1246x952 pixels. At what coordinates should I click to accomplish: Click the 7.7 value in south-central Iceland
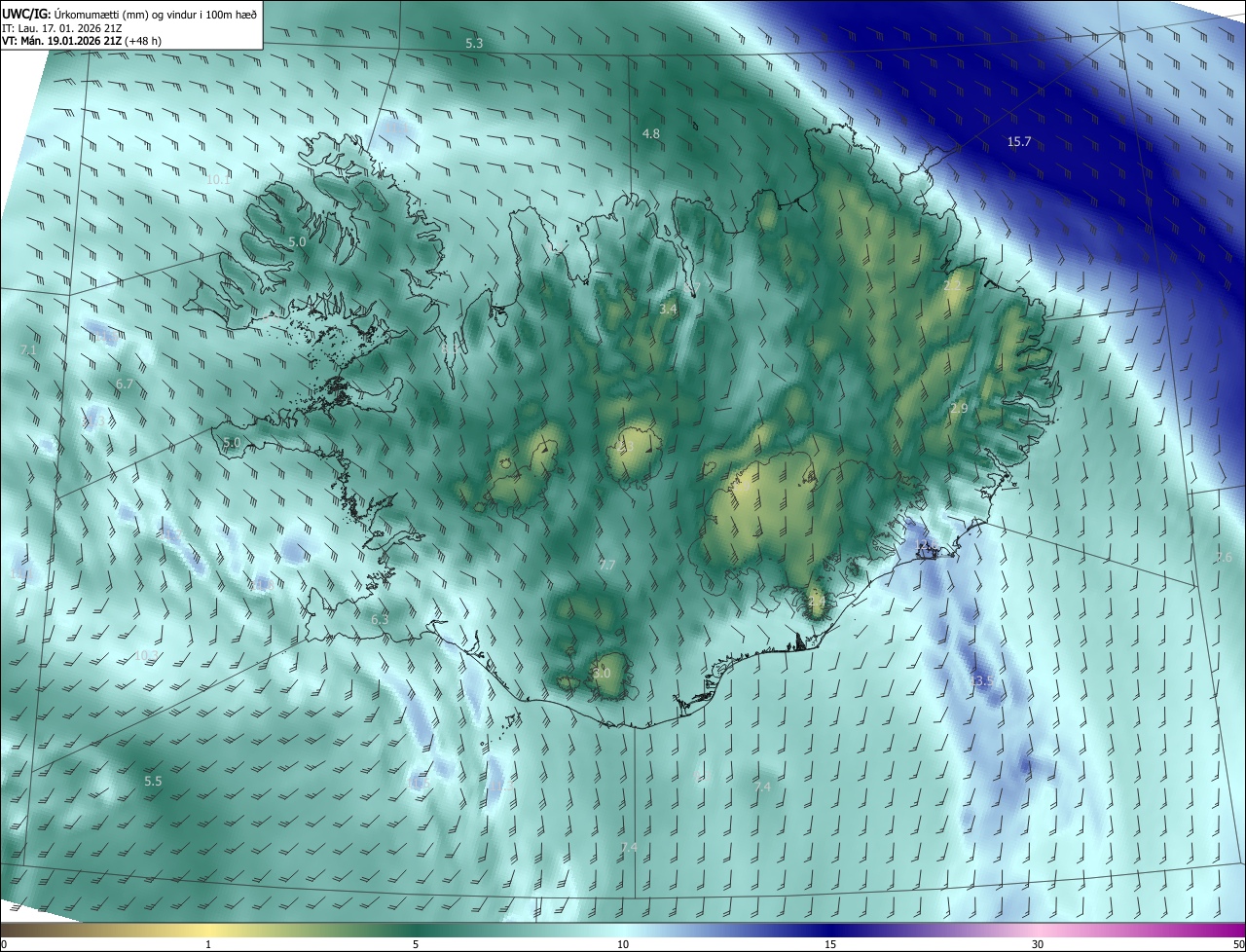point(606,566)
